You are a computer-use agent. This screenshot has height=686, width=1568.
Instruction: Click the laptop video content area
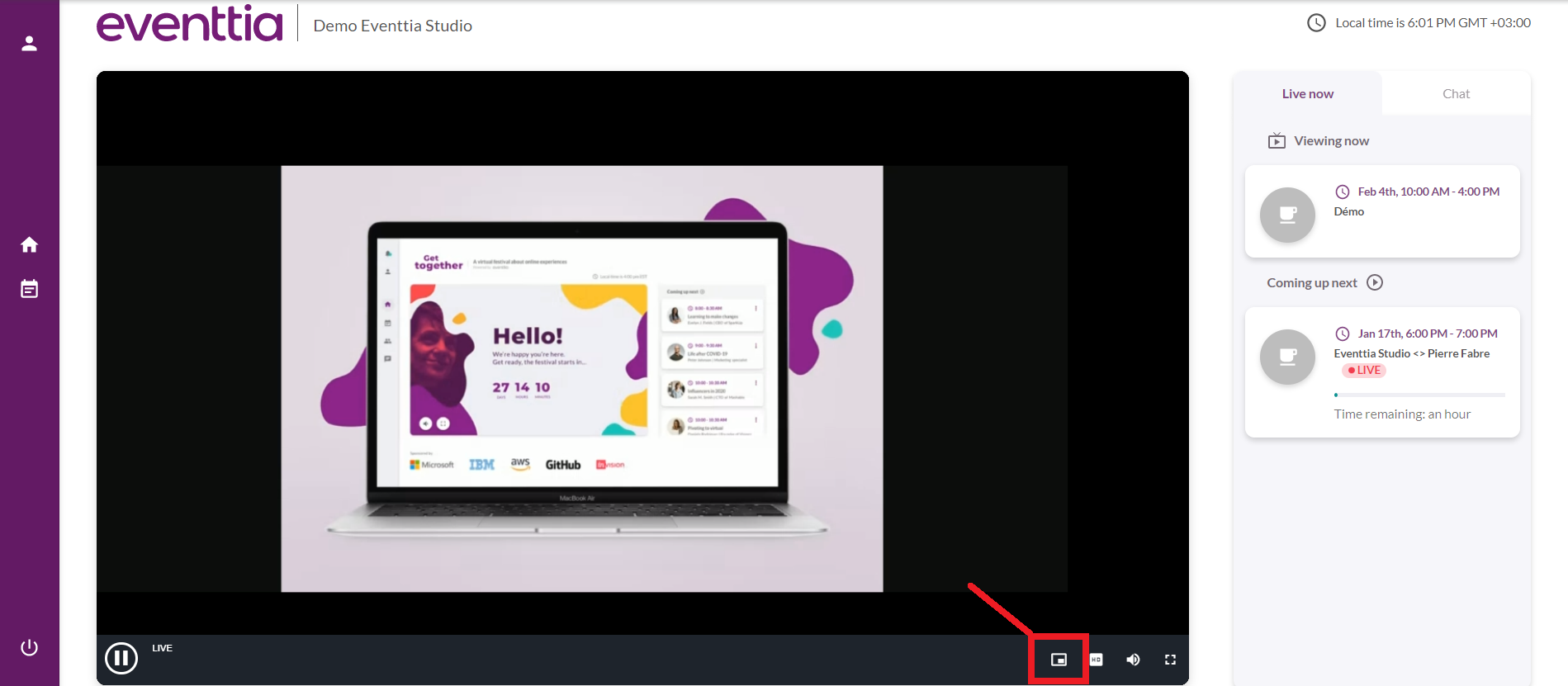581,378
